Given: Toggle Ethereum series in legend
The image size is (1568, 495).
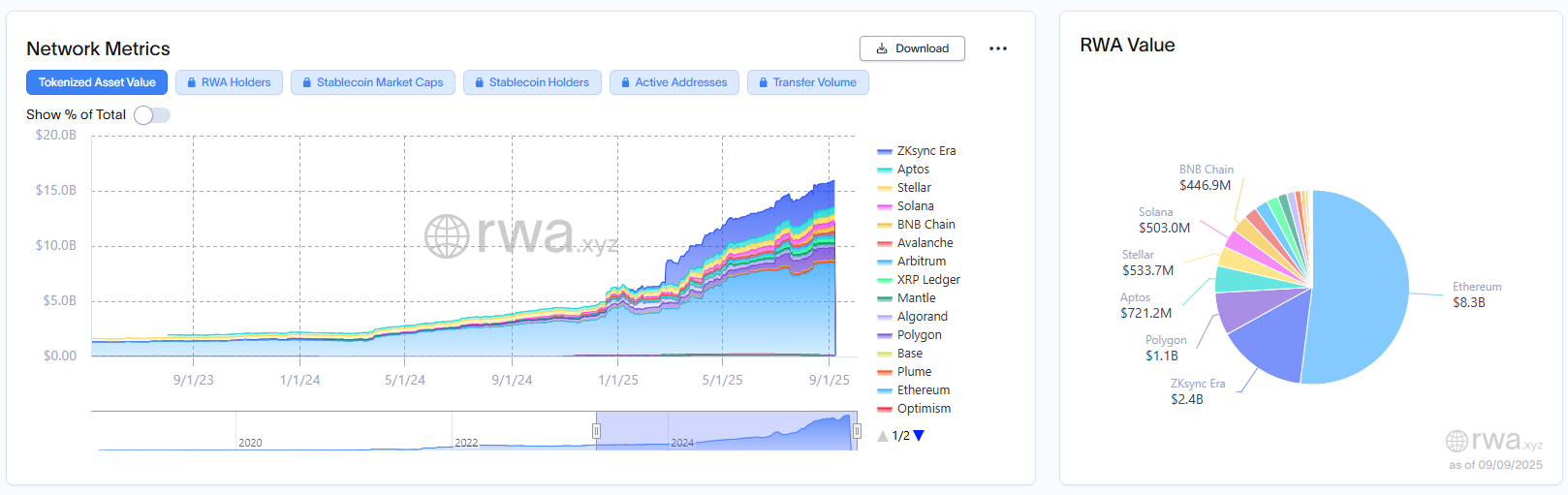Looking at the screenshot, I should (x=914, y=390).
